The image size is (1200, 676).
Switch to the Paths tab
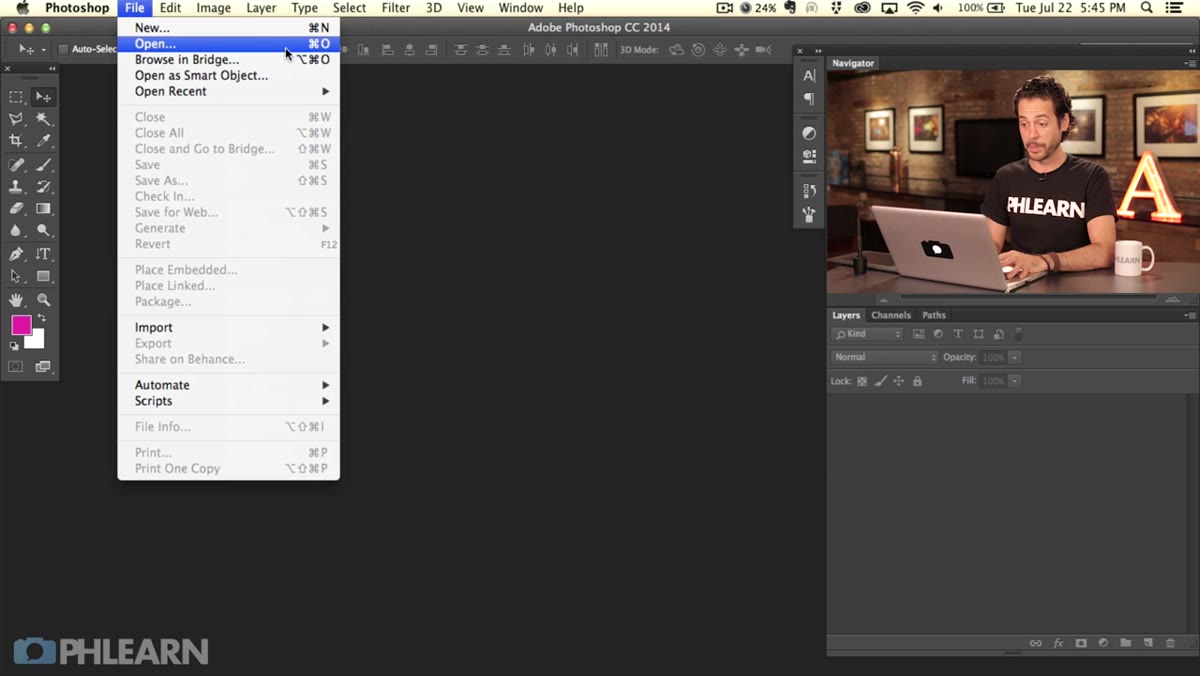[934, 315]
